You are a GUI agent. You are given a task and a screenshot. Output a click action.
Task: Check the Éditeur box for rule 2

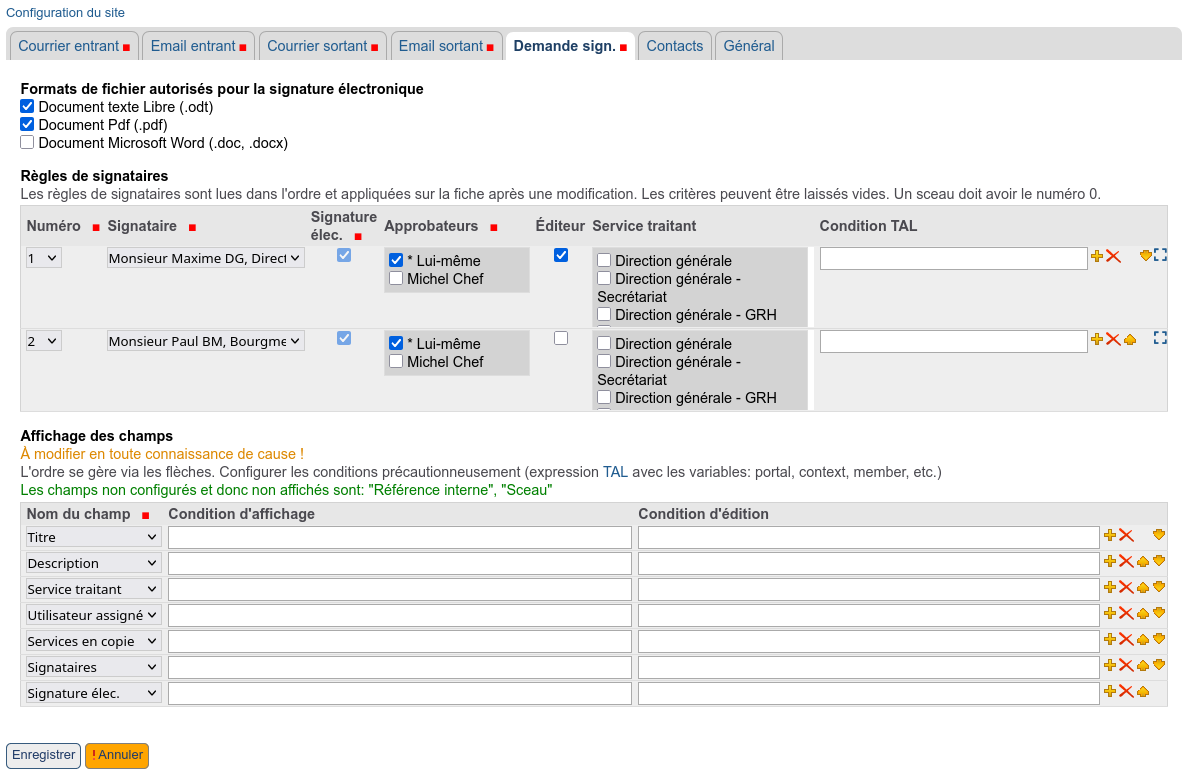point(560,338)
